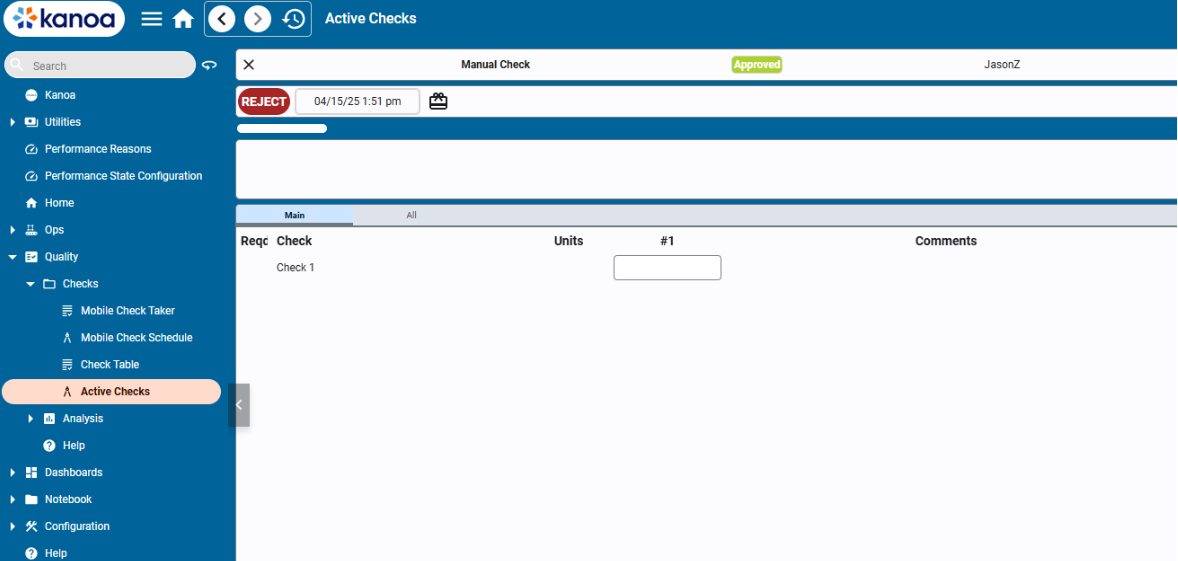Click the Mobile Check Taker icon

68,311
